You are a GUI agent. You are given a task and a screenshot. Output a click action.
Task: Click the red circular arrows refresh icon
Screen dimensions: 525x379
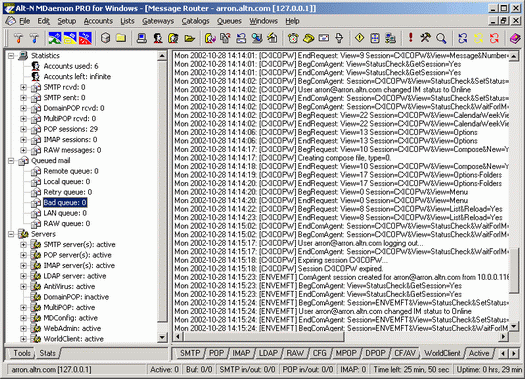[x=494, y=38]
